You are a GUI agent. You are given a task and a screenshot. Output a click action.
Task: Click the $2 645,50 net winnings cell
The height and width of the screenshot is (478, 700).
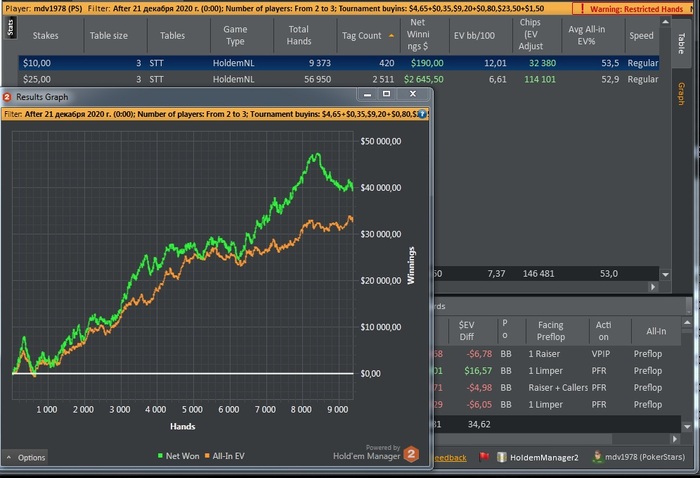(423, 79)
